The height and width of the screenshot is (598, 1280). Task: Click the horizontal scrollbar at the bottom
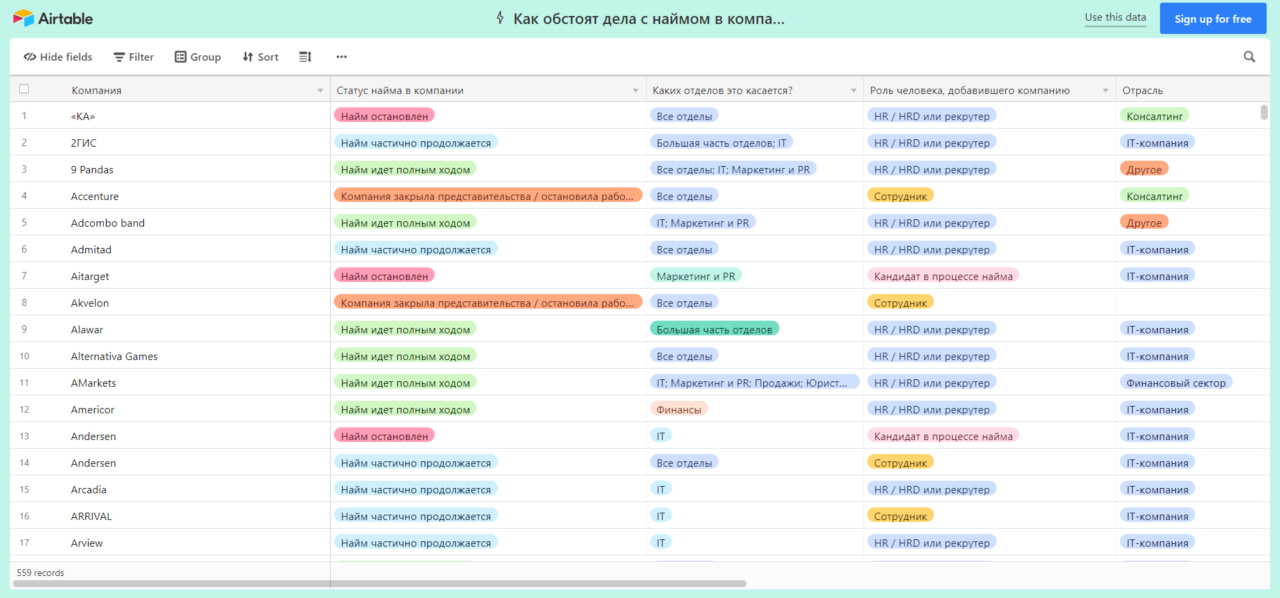point(380,583)
